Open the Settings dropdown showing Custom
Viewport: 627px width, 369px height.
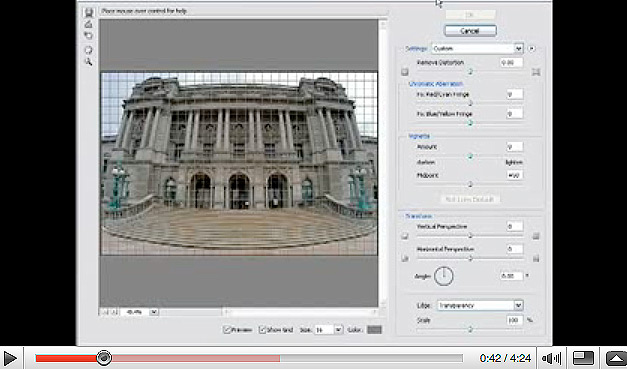[x=477, y=49]
